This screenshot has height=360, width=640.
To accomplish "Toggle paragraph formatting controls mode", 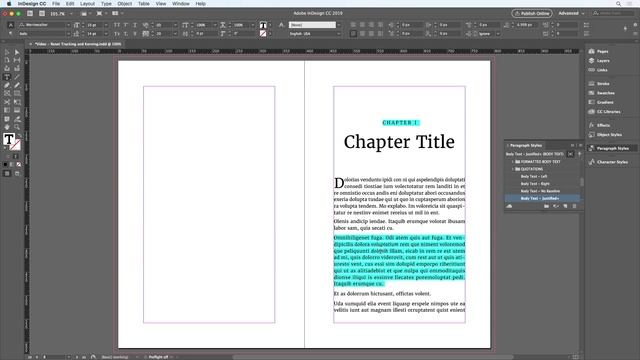I will pos(11,33).
